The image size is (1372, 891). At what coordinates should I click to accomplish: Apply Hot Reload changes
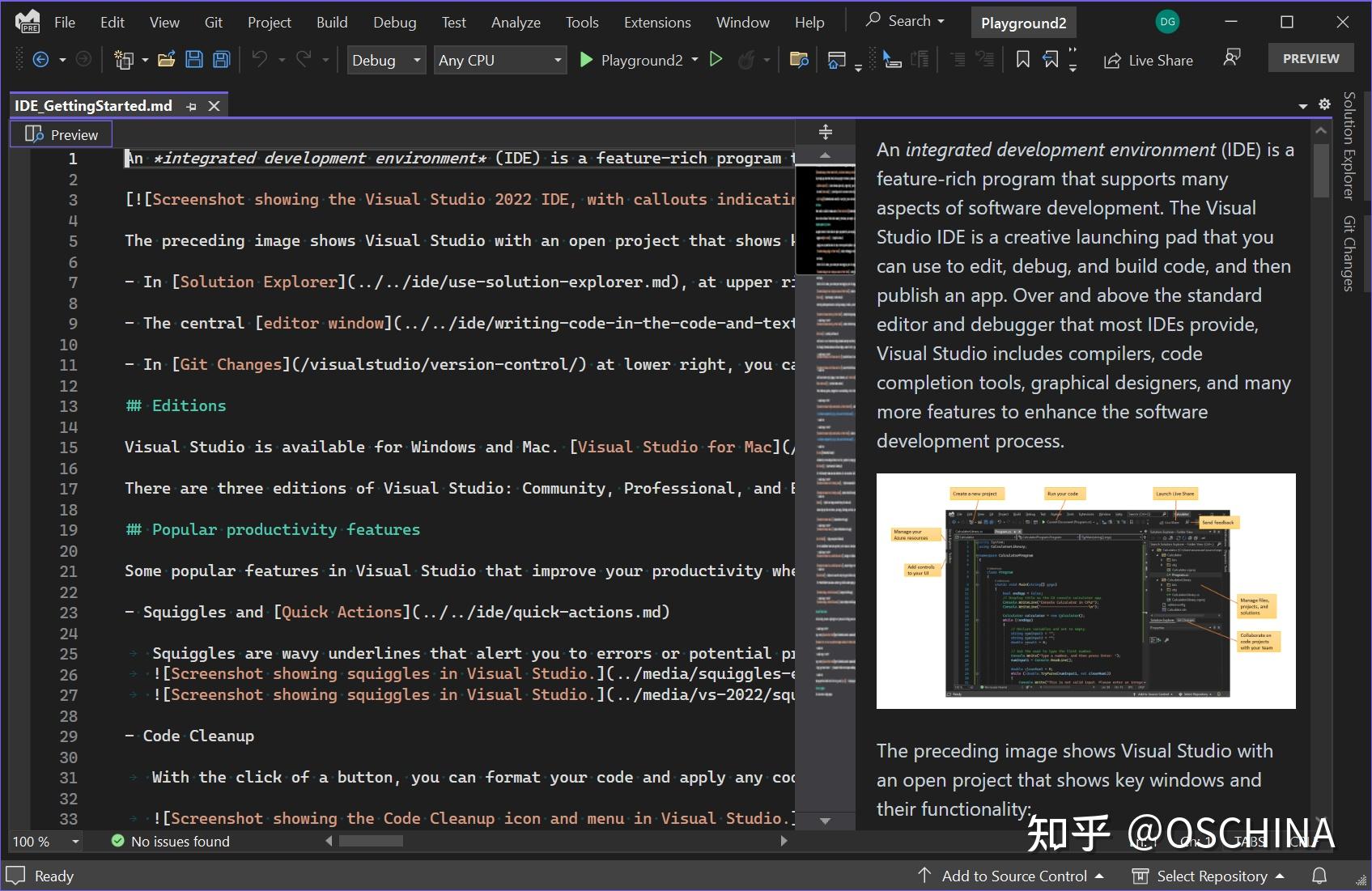746,59
